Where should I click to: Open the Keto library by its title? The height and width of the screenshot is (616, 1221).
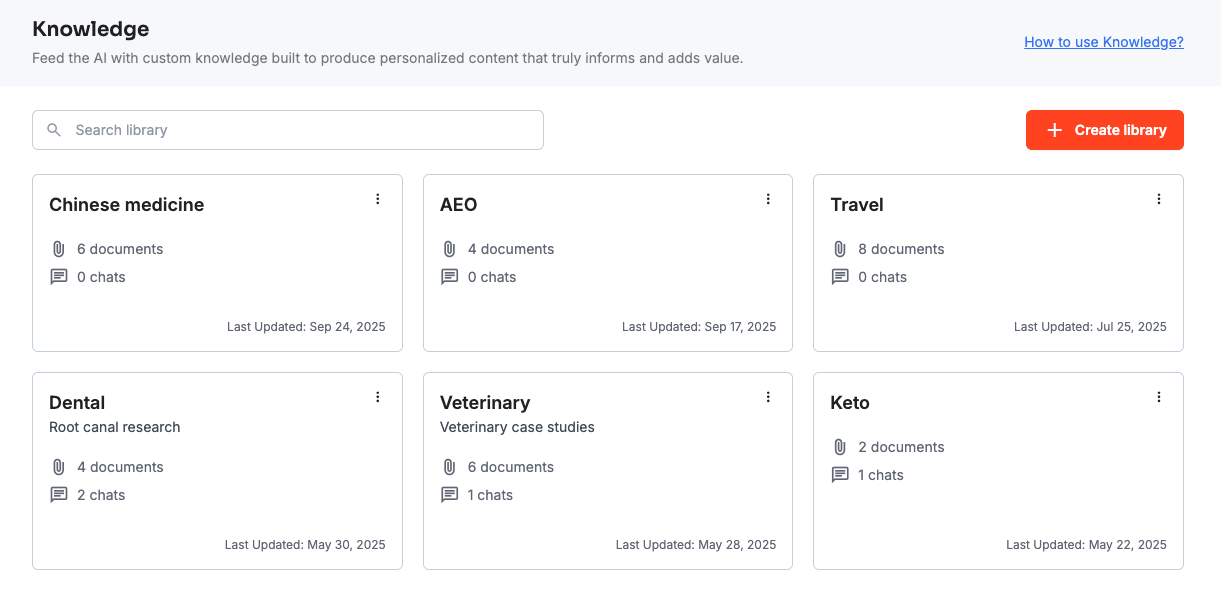click(x=850, y=403)
